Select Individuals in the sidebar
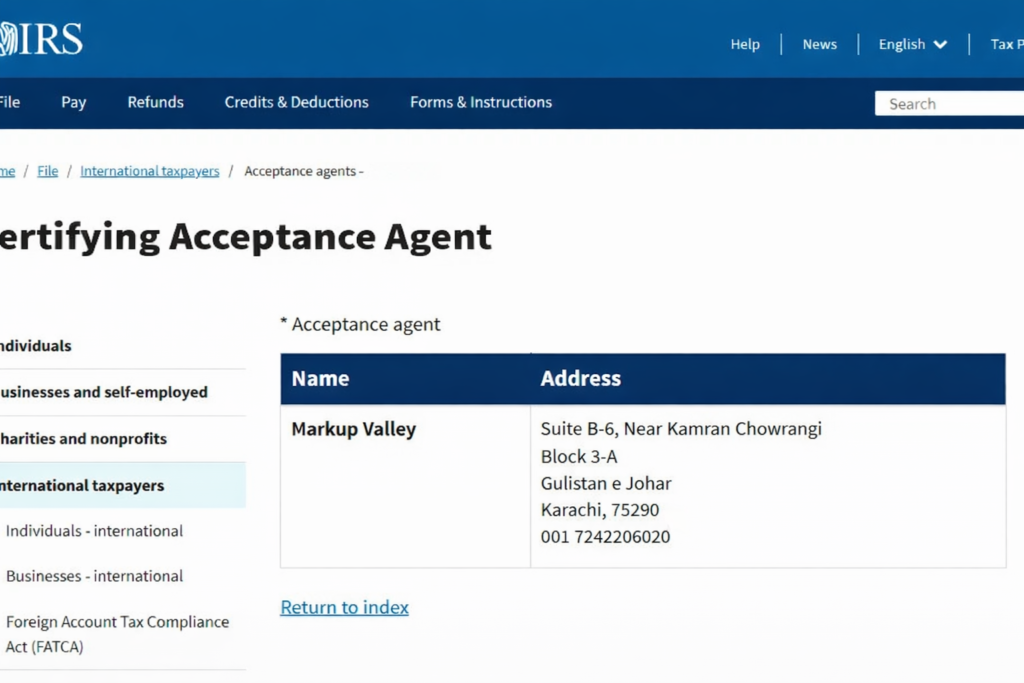Screen dimensions: 1024x683 36,346
